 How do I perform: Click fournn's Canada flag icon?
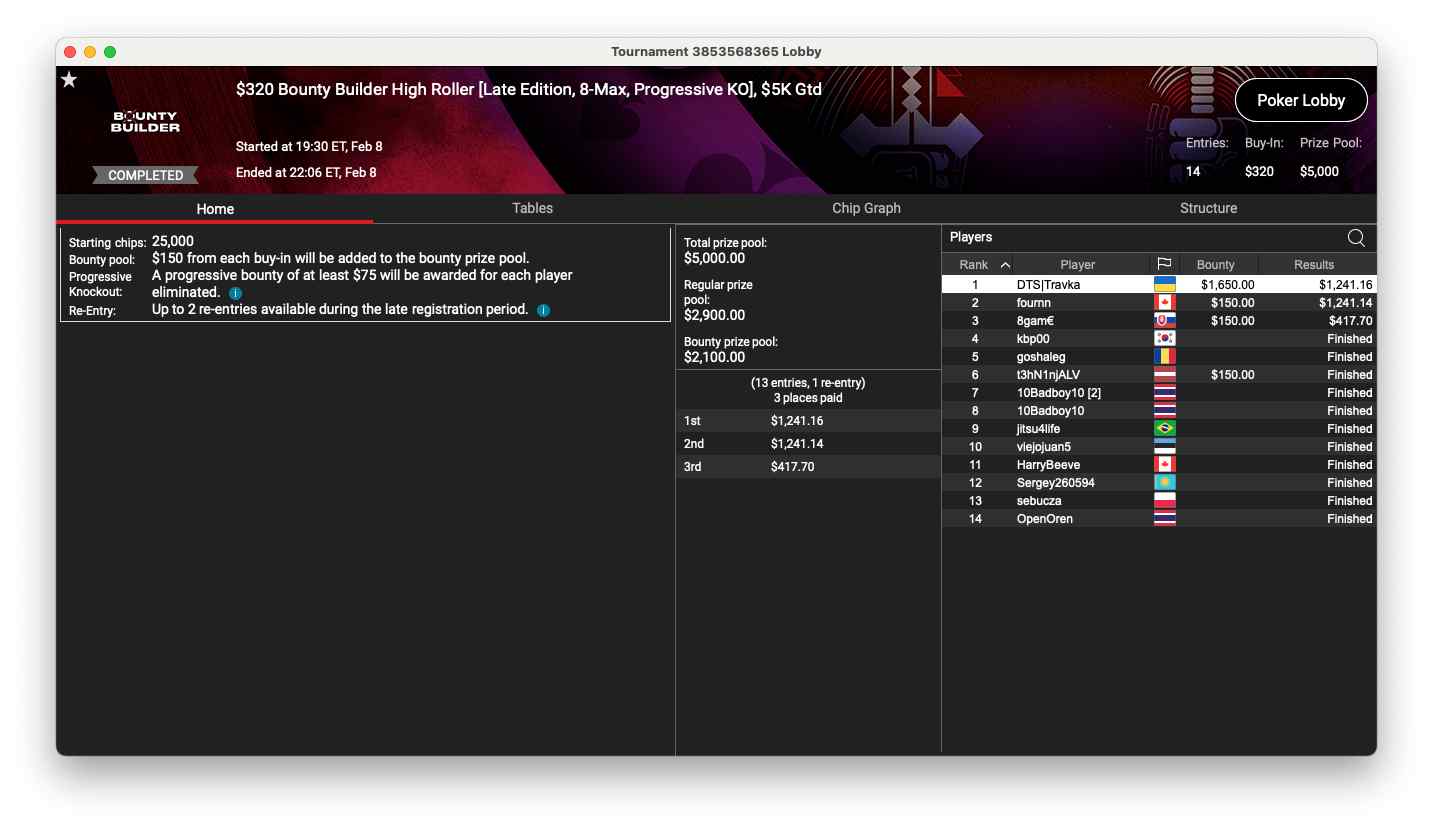tap(1164, 303)
